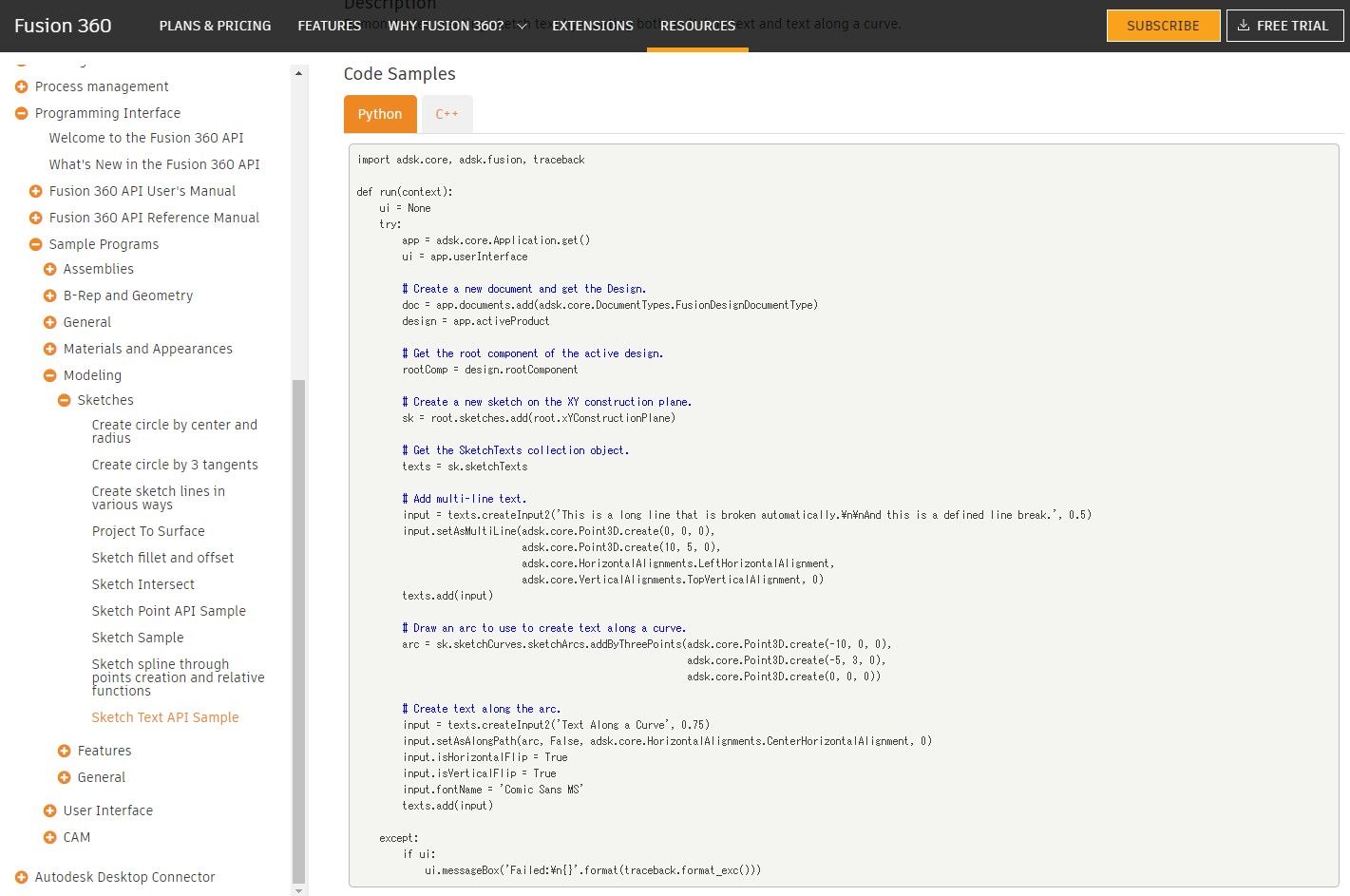The image size is (1350, 896).
Task: Open Plans & Pricing page
Action: [215, 26]
